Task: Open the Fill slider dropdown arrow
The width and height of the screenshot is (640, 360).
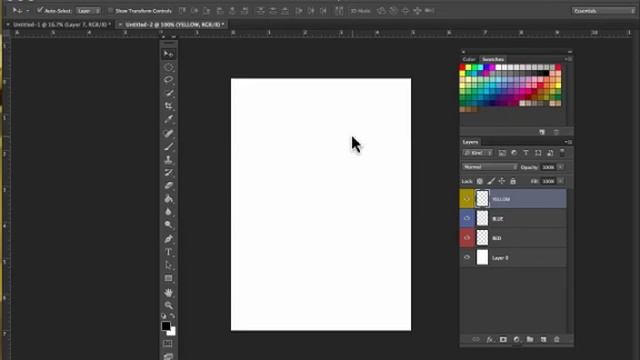Action: (x=560, y=181)
